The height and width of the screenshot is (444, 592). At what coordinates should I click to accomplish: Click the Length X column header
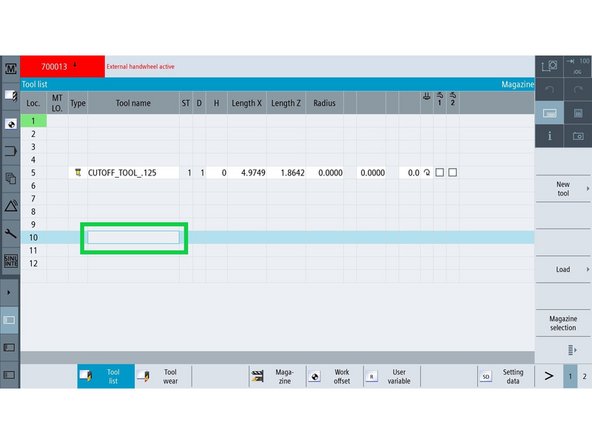tap(247, 103)
